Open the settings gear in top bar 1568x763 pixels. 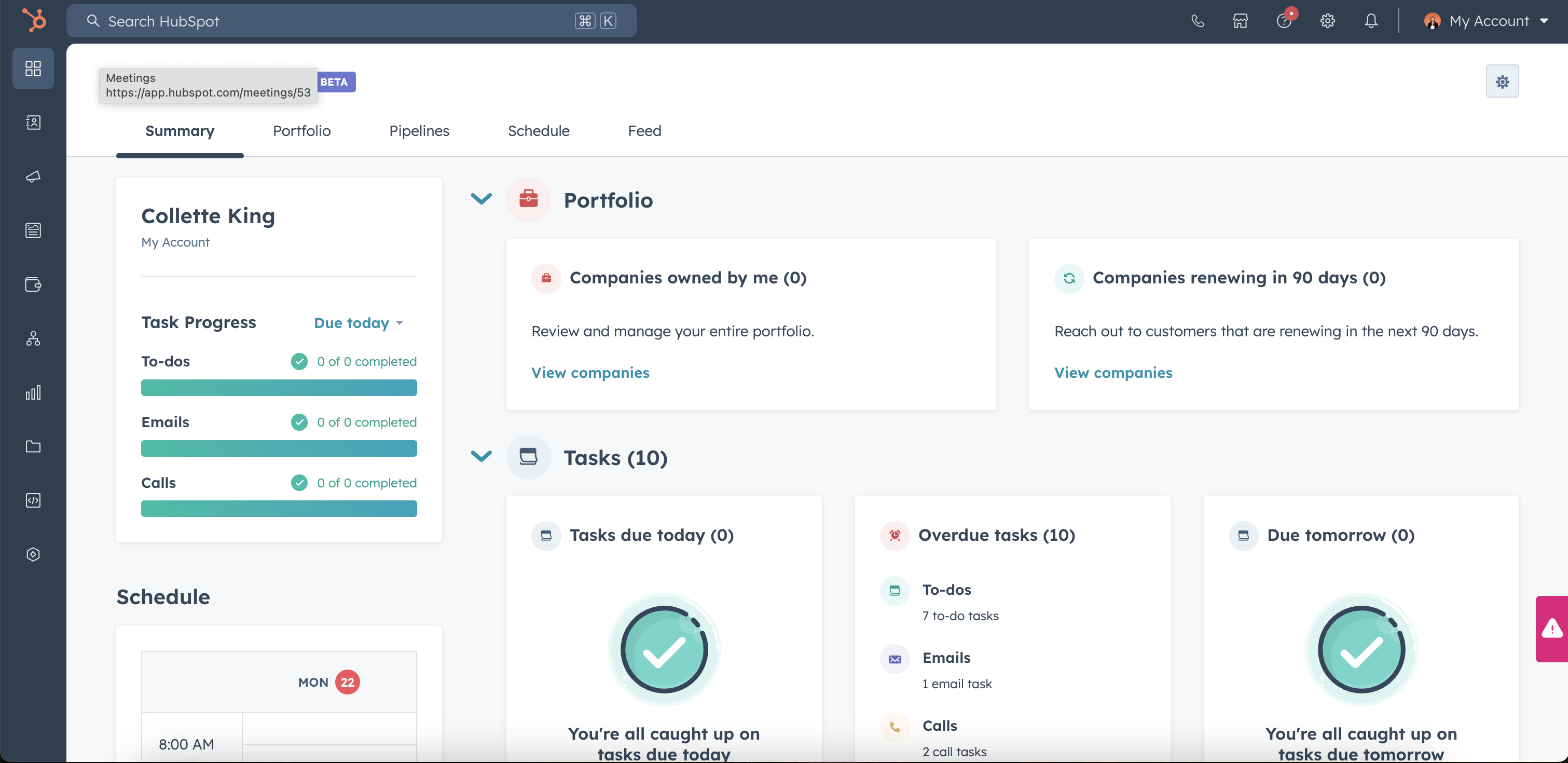coord(1328,21)
